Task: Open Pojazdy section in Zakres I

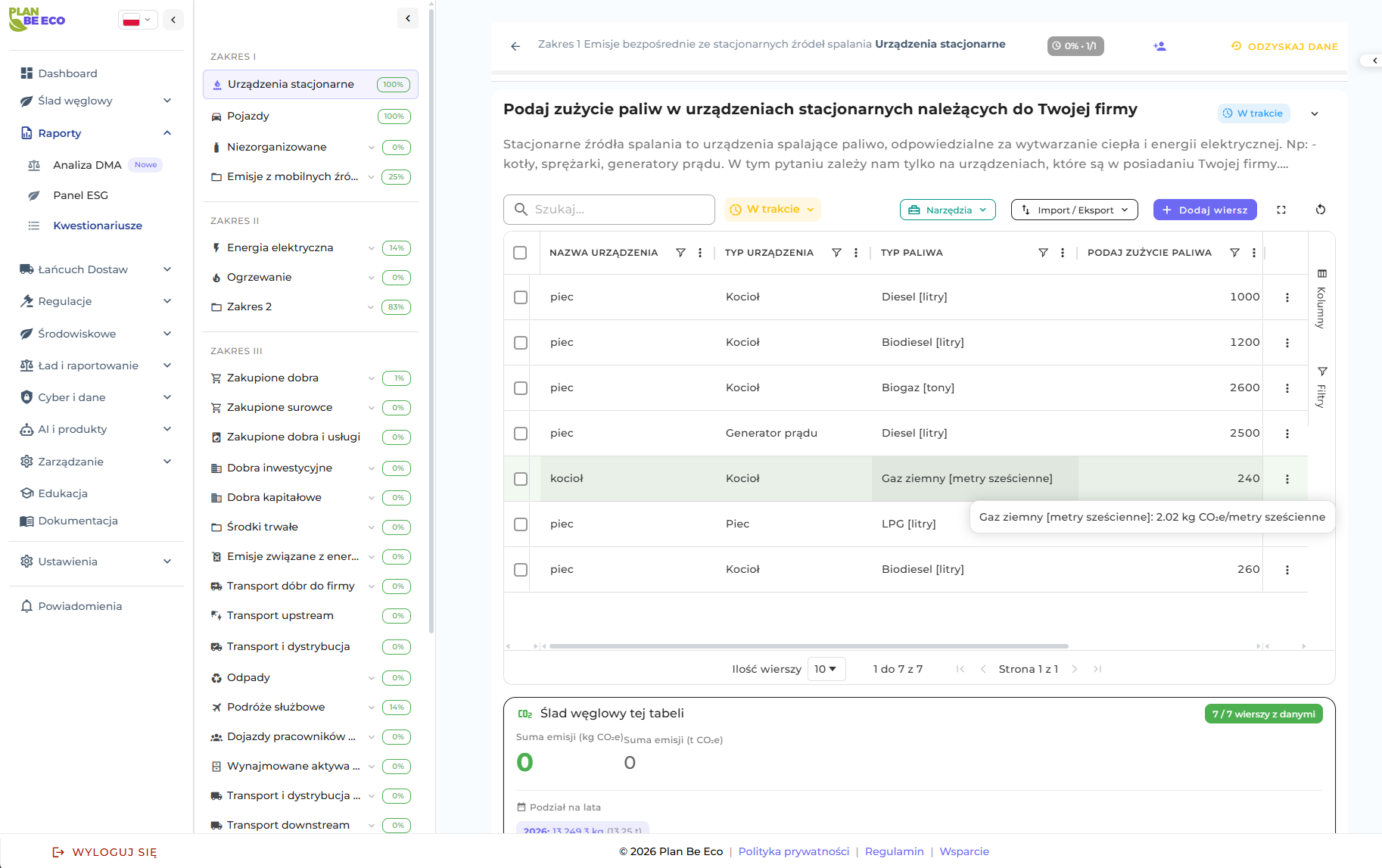Action: tap(248, 116)
